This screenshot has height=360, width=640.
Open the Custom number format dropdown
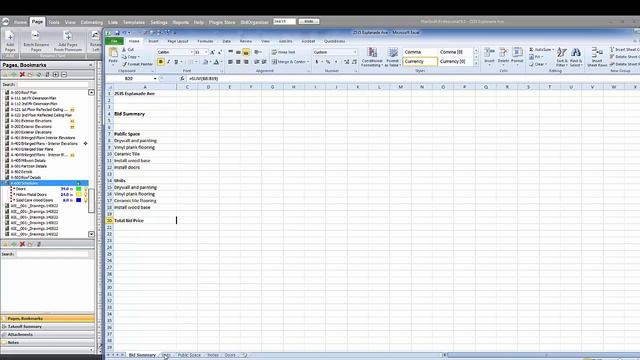coord(355,52)
